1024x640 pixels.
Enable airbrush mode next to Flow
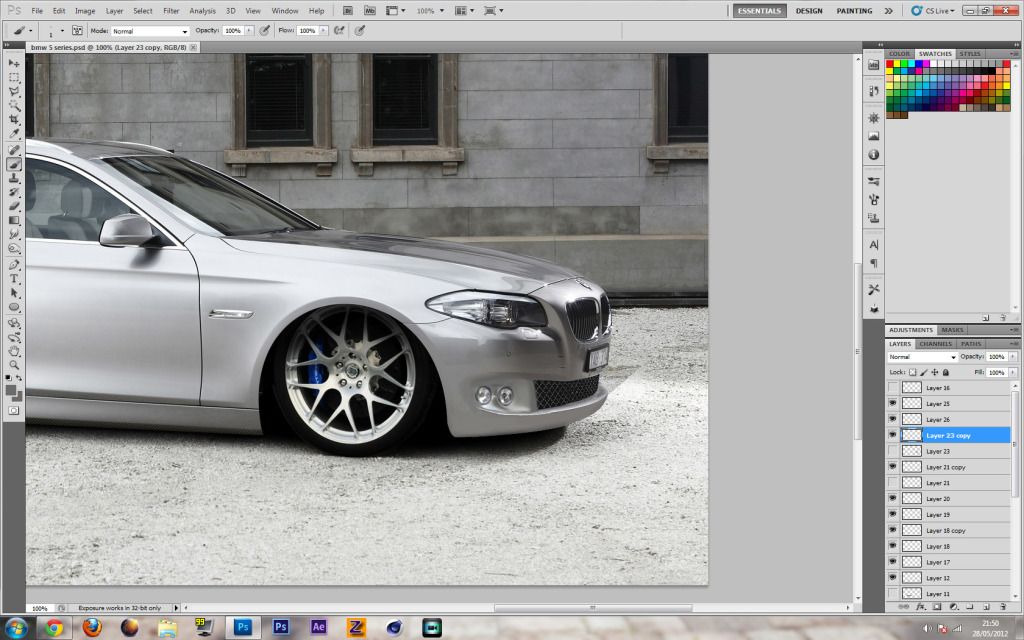(x=339, y=31)
